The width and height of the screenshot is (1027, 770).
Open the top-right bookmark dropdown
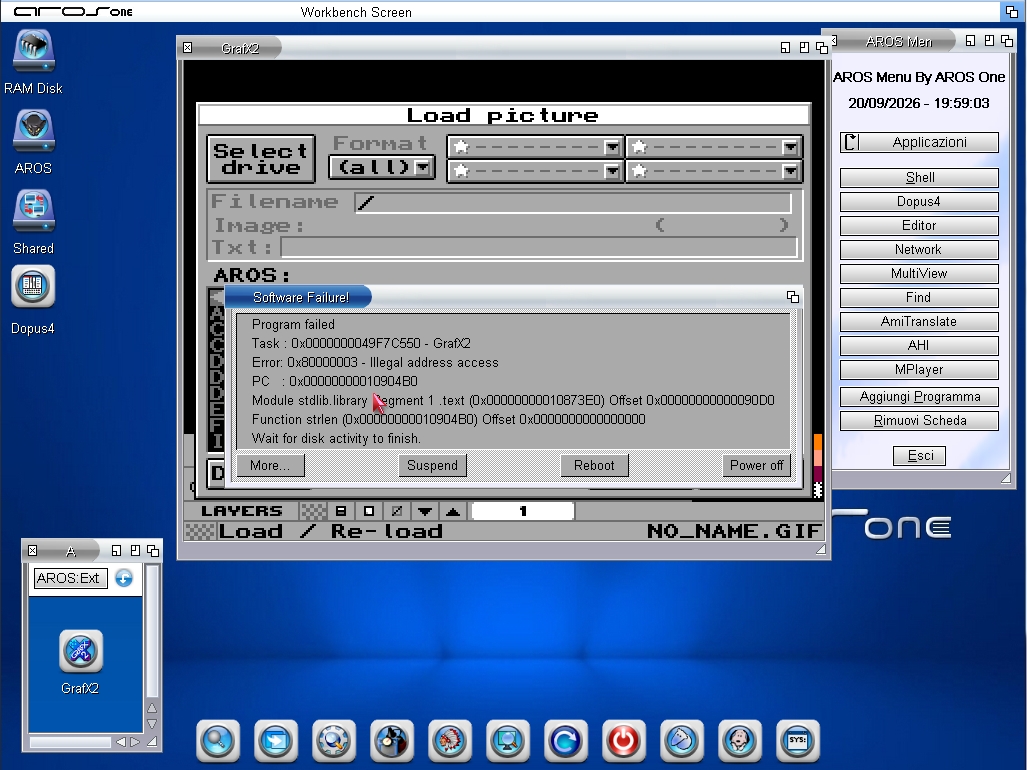(790, 147)
